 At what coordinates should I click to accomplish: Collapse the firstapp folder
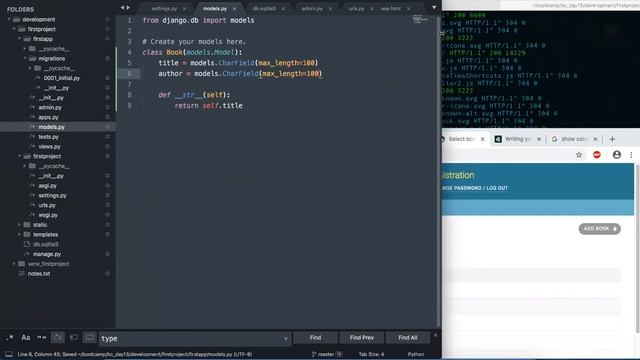point(20,39)
